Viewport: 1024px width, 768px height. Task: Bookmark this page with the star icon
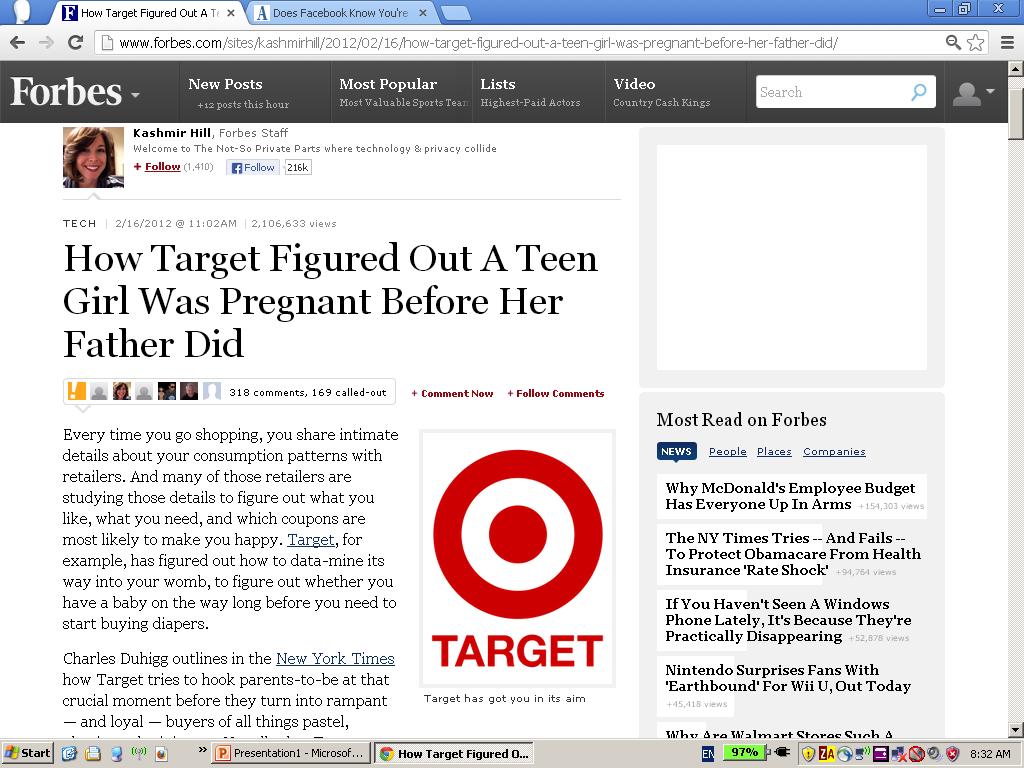point(976,43)
